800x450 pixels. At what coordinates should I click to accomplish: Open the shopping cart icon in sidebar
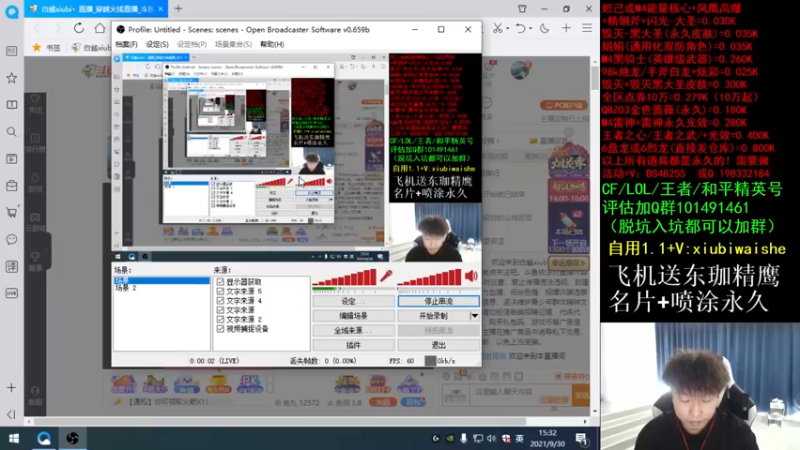tap(12, 212)
